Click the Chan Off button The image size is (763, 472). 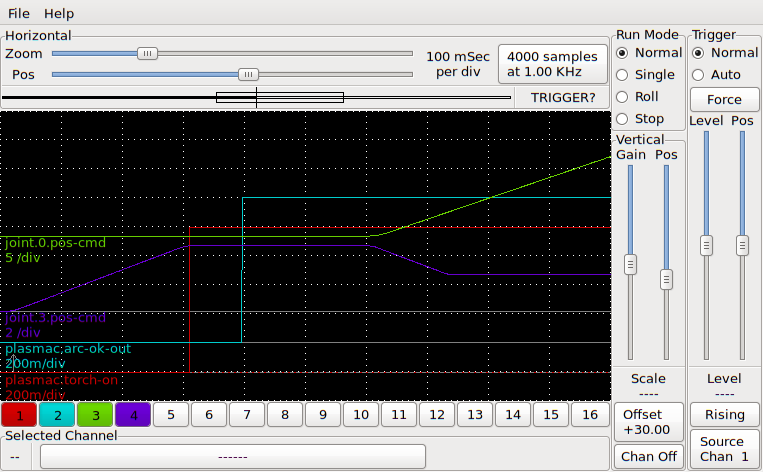648,456
